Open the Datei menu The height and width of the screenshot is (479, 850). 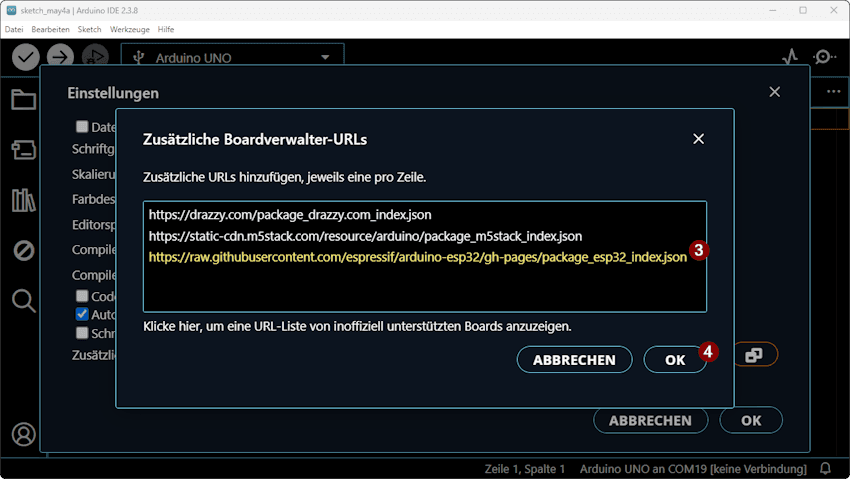[x=14, y=29]
